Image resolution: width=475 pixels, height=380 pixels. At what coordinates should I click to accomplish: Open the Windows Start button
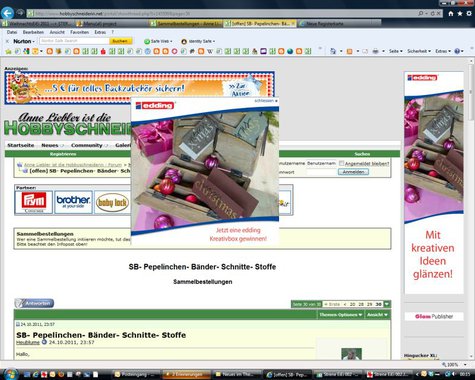[10, 373]
